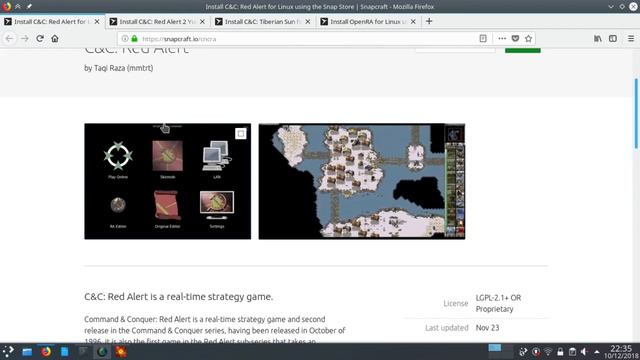Open the page actions three-dot menu
Image resolution: width=640 pixels, height=360 pixels.
[x=502, y=38]
